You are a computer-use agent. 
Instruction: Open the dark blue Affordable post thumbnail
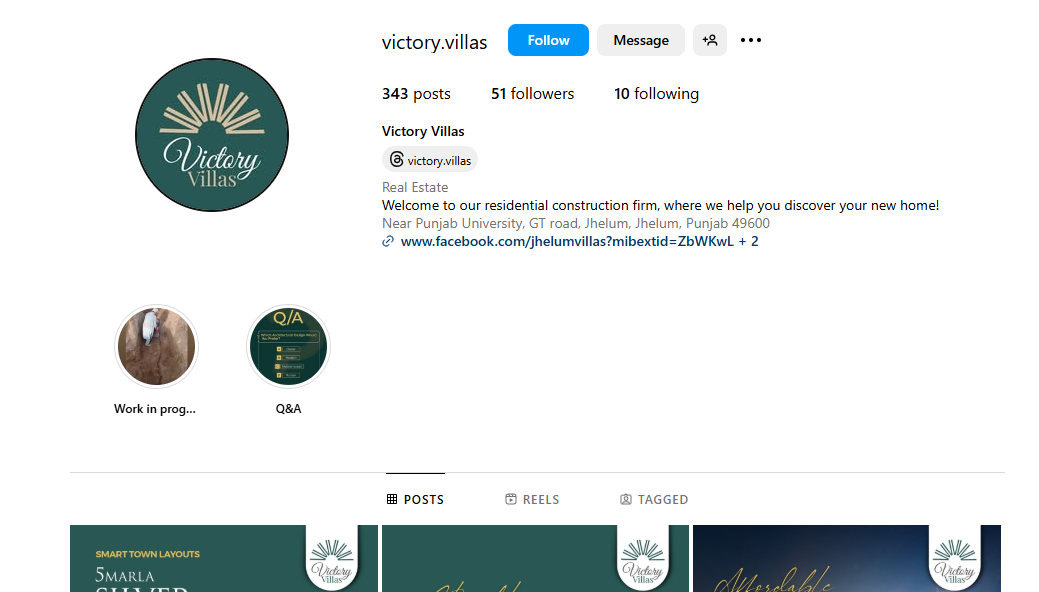tap(847, 558)
